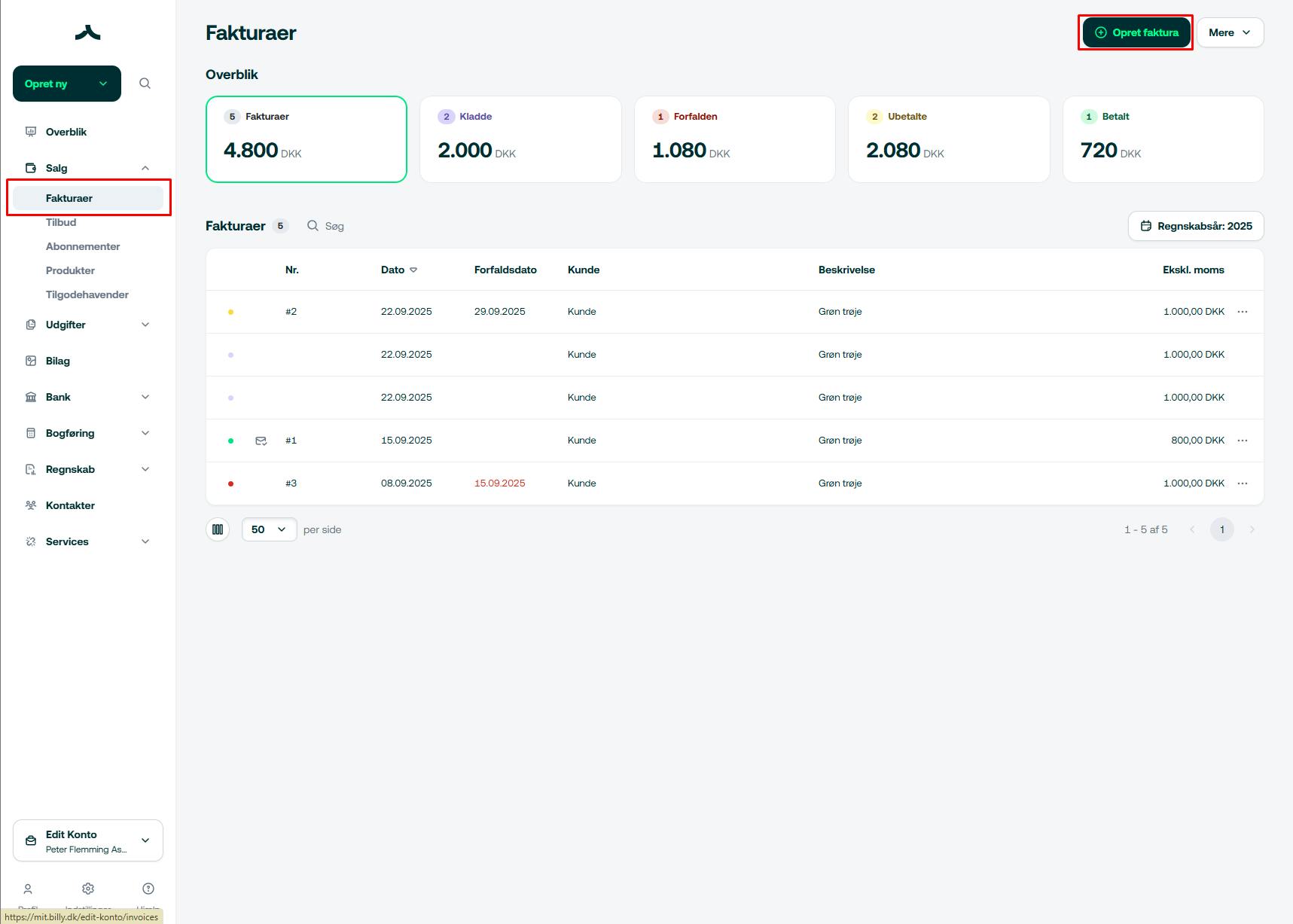Click the column settings icon below table
Viewport: 1293px width, 924px height.
pyautogui.click(x=218, y=529)
